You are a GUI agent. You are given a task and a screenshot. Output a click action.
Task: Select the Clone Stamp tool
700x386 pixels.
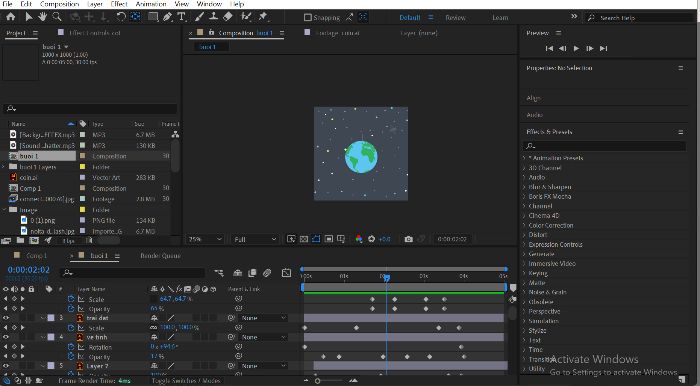click(214, 17)
